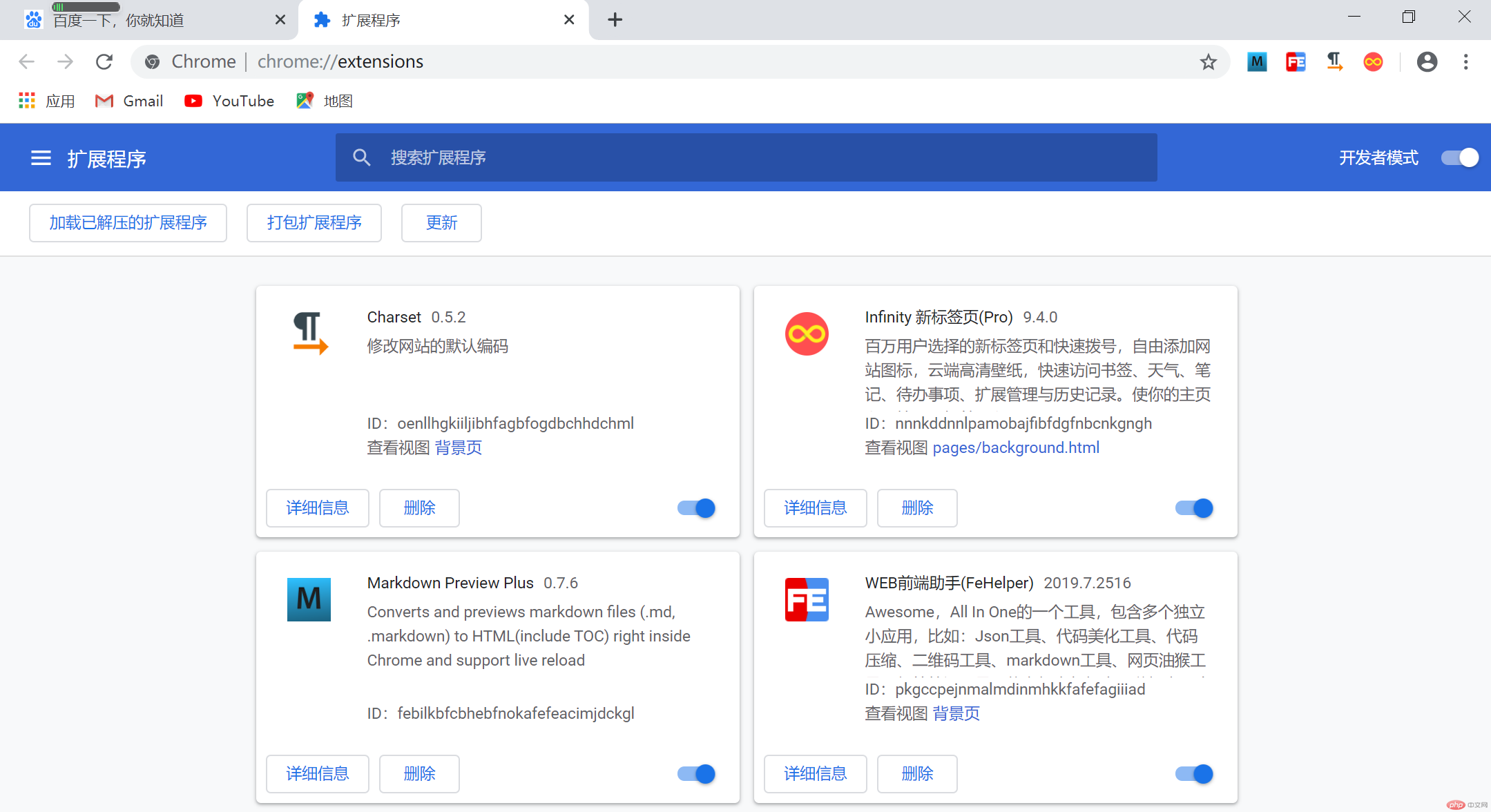Disable the Infinity extension toggle

(x=1194, y=508)
